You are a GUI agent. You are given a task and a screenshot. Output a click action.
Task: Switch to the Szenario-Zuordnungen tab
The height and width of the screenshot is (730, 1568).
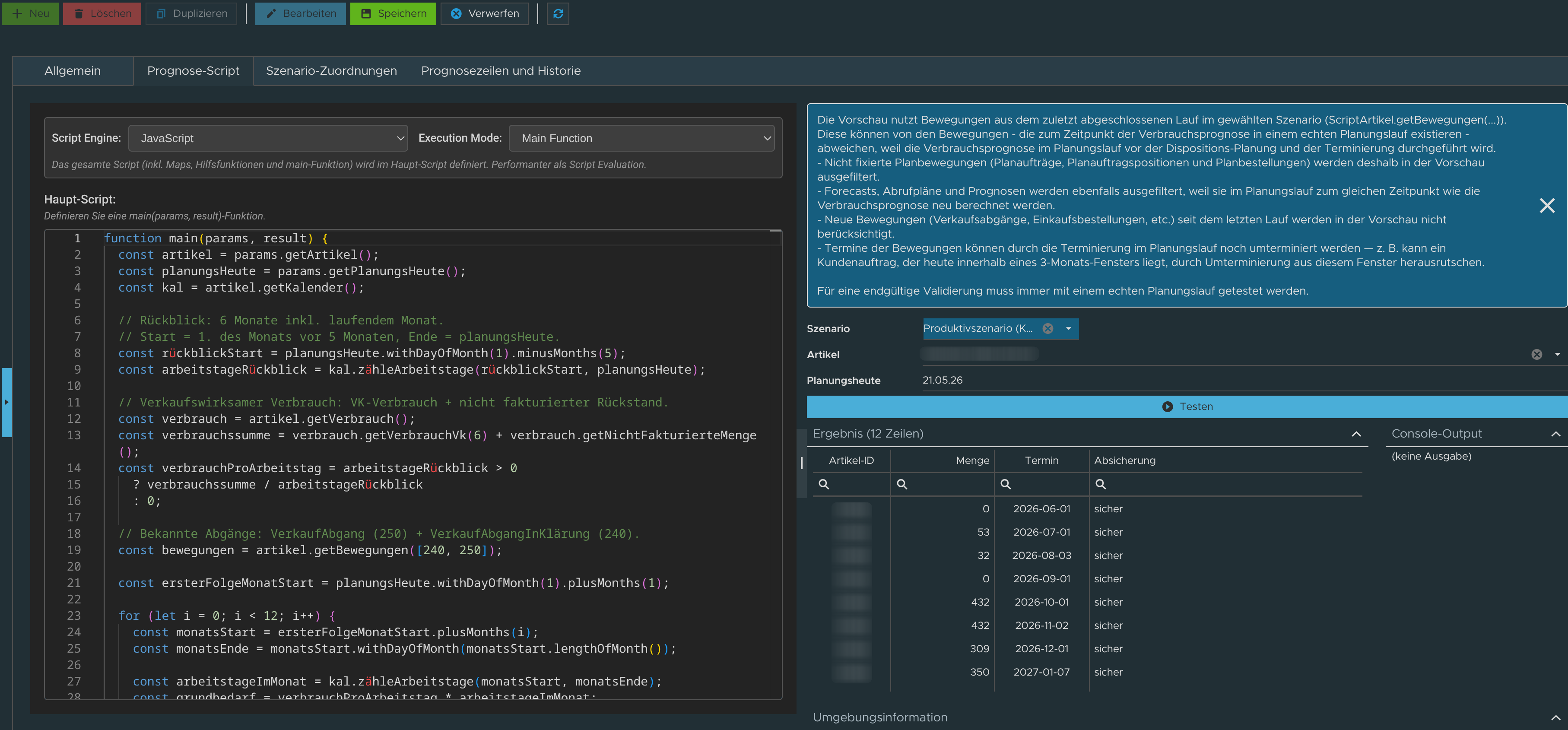click(x=331, y=71)
